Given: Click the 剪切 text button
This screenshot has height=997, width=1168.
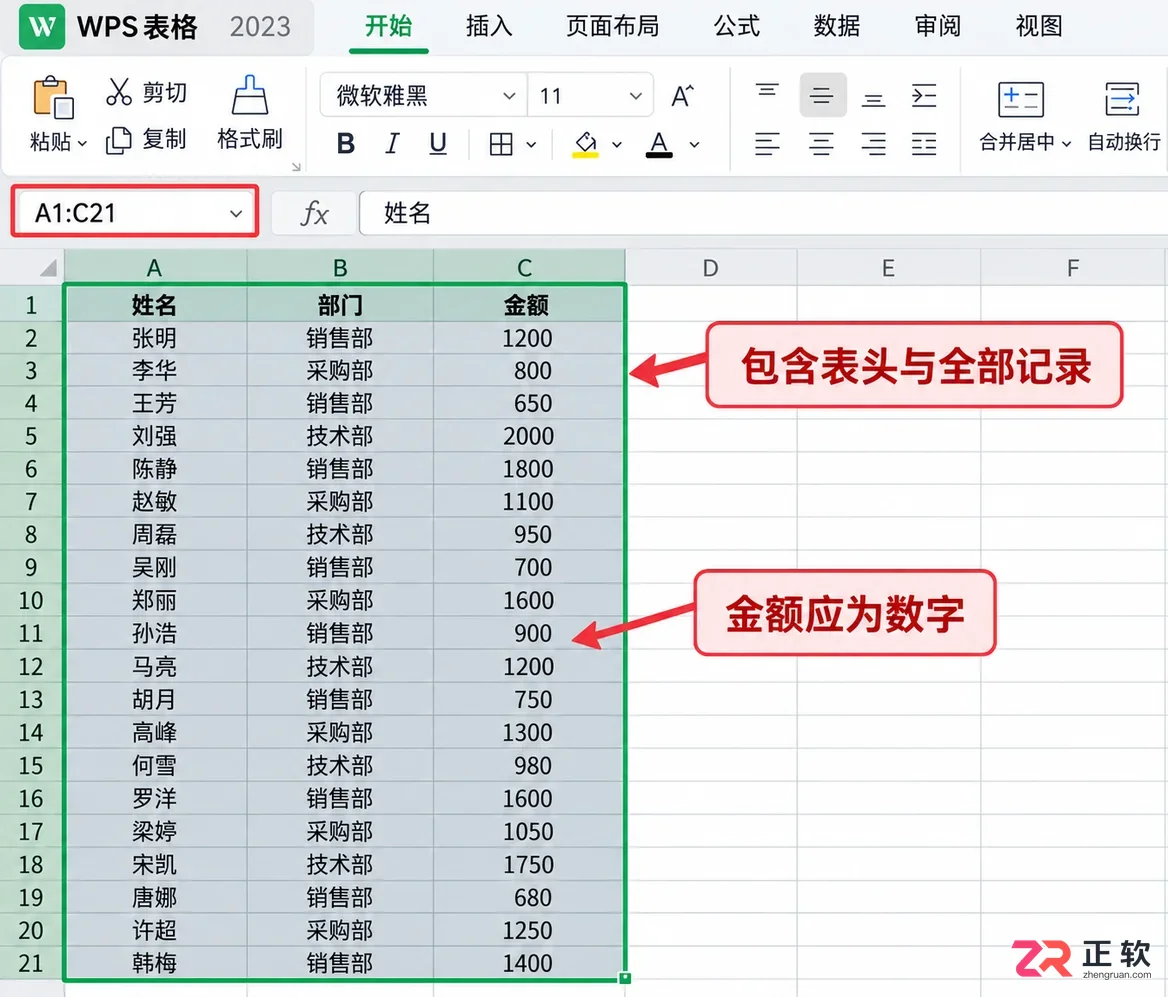Looking at the screenshot, I should [165, 92].
